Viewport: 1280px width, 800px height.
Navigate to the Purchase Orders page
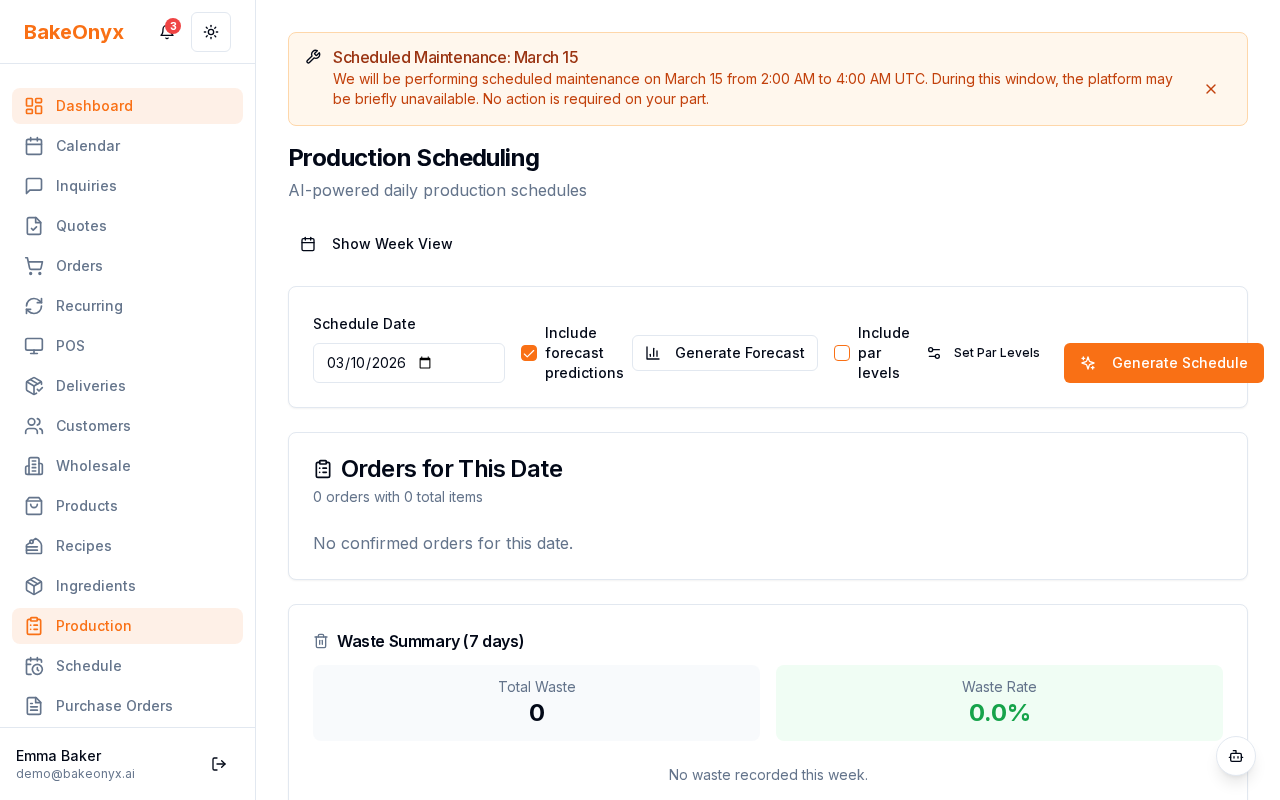[114, 706]
